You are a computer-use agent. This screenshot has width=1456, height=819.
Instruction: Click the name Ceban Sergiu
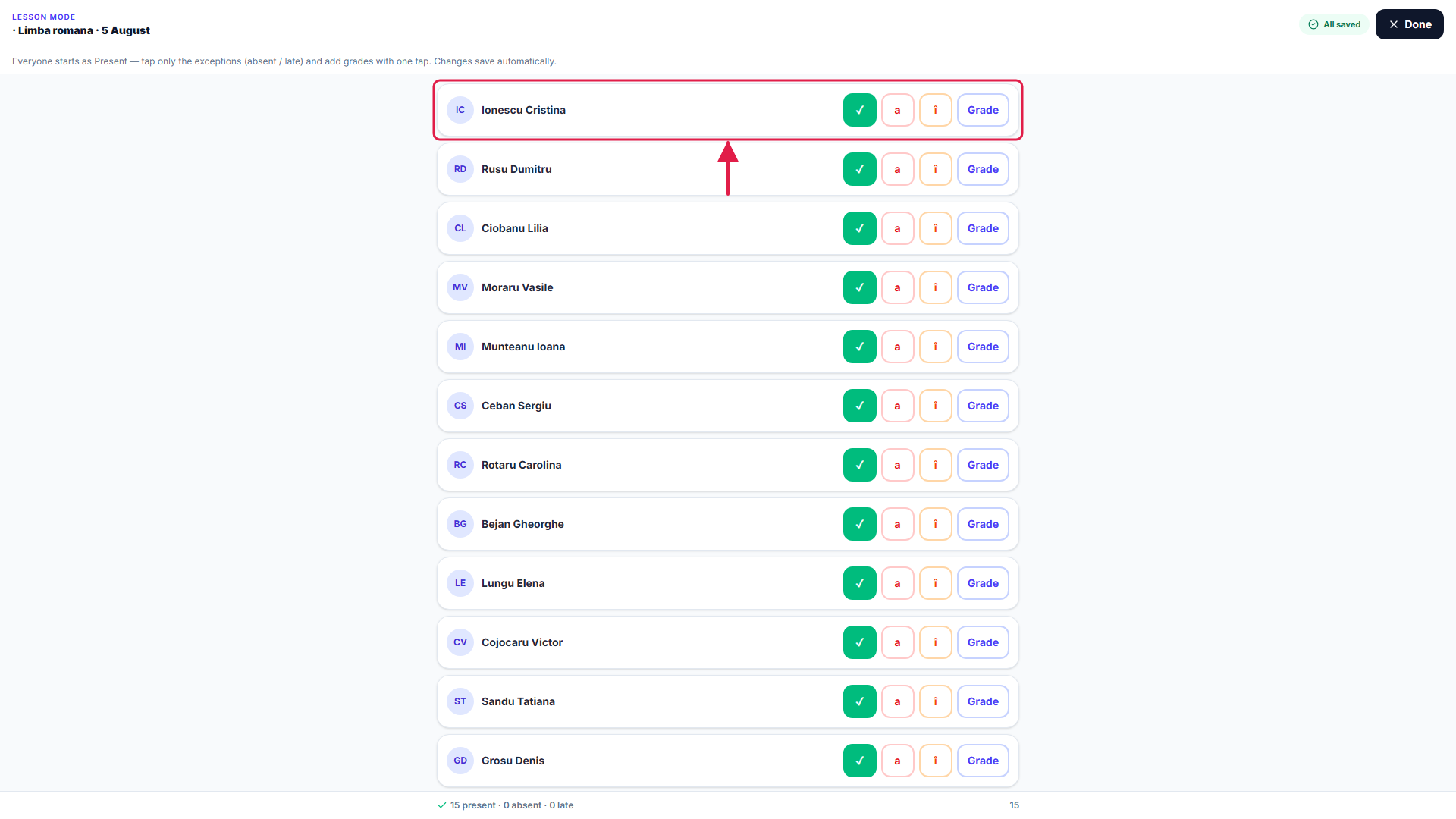coord(516,406)
